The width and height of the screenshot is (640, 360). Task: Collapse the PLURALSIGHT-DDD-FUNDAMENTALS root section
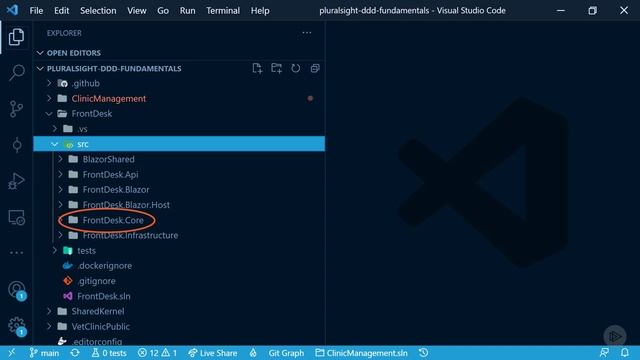click(114, 69)
